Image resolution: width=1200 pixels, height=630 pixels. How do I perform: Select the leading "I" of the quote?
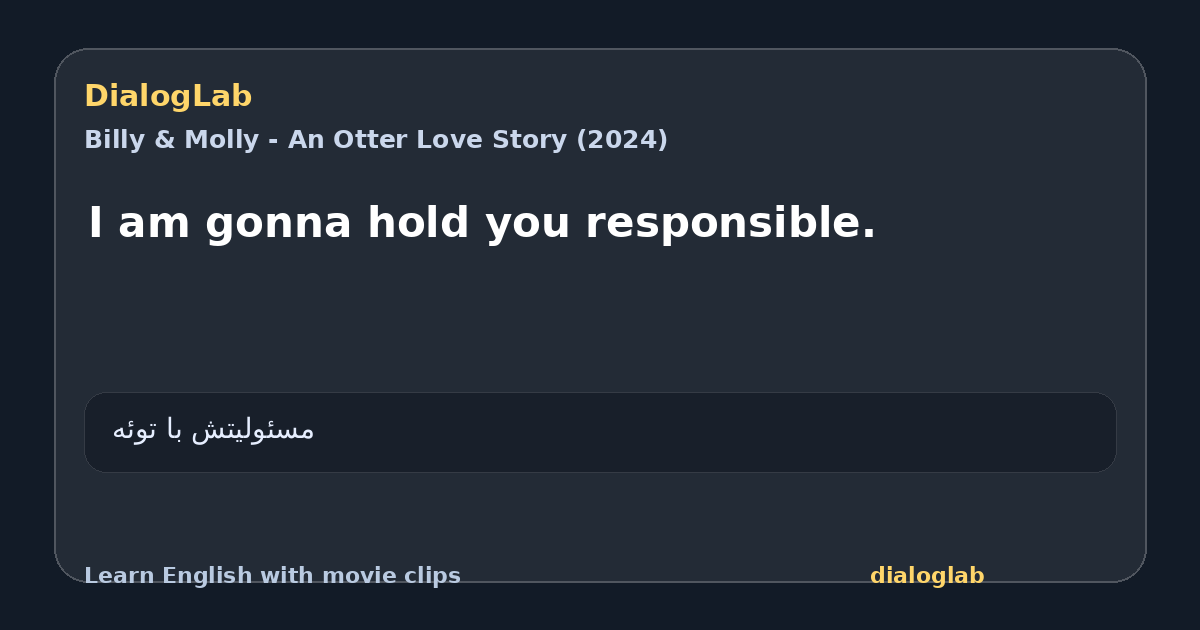[x=95, y=222]
